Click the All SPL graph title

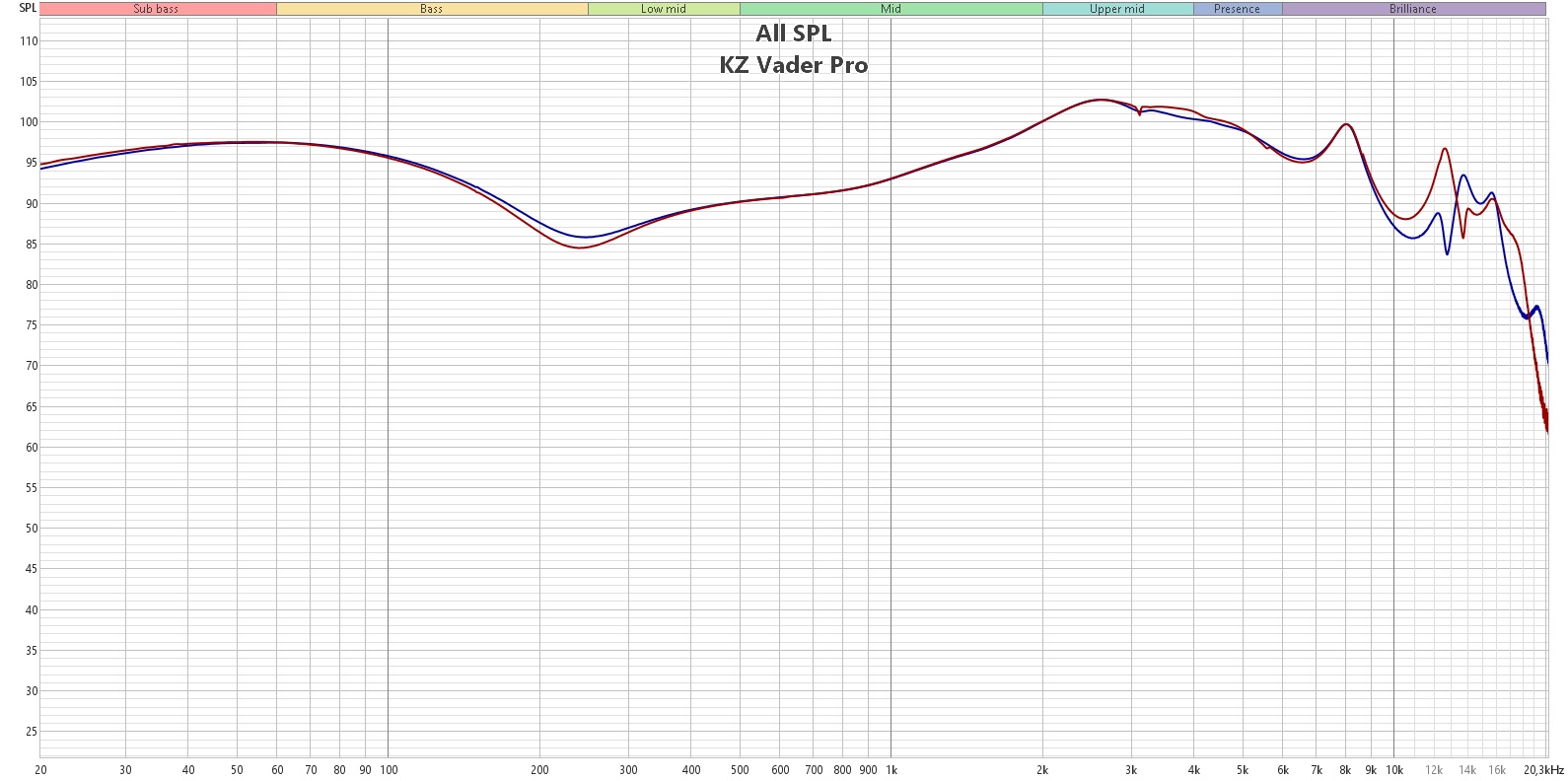pos(794,34)
